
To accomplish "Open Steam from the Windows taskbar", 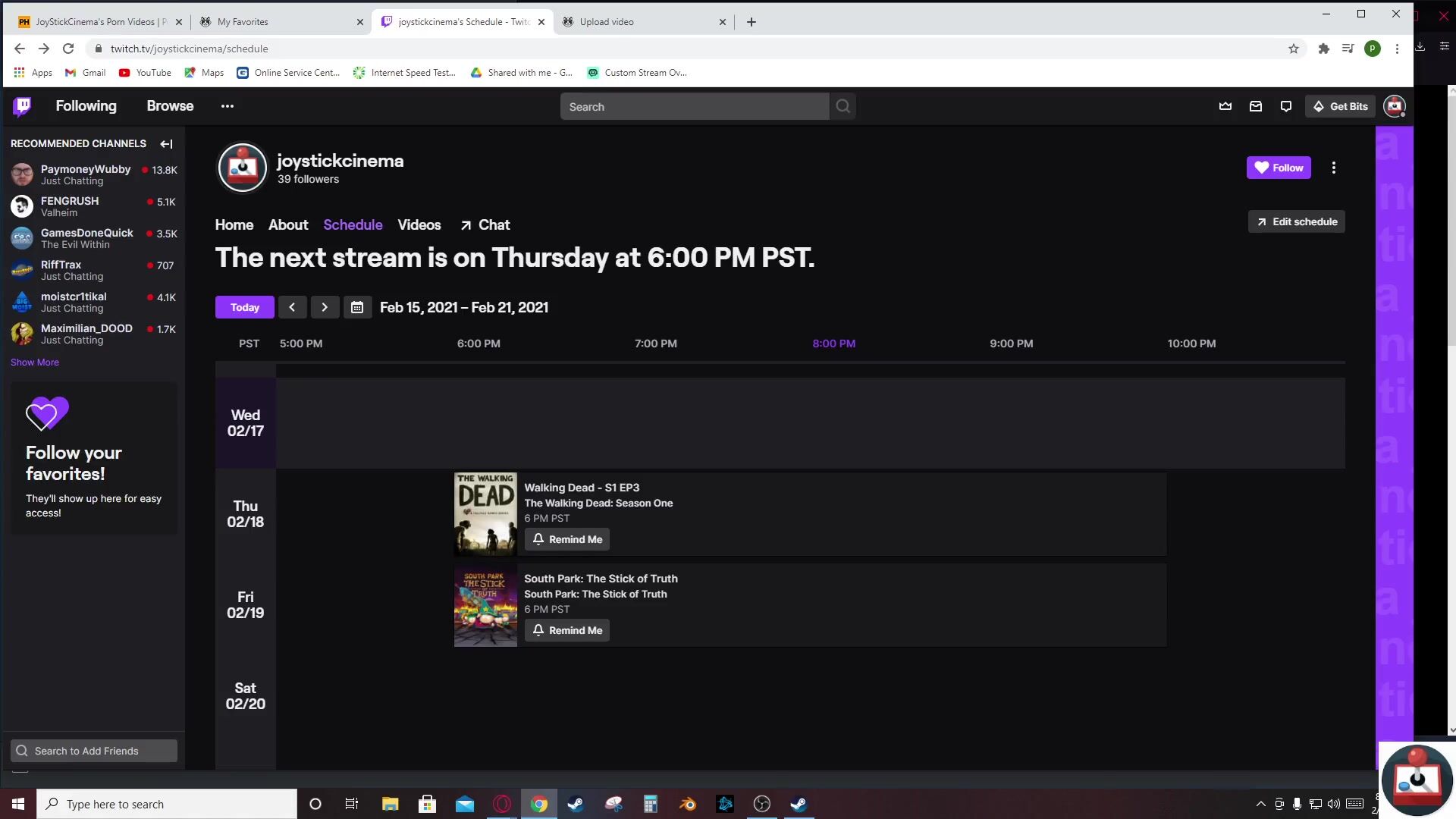I will (x=576, y=804).
